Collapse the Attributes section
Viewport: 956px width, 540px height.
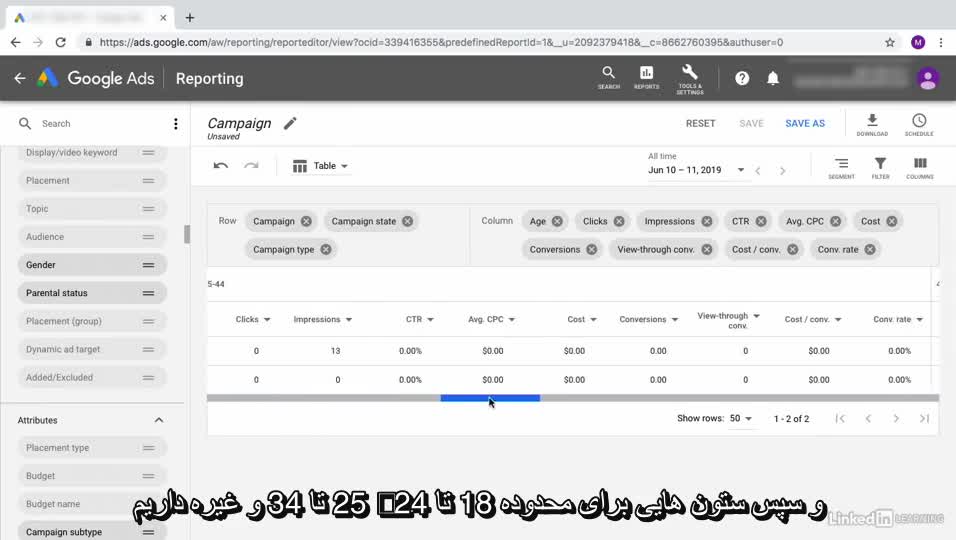158,420
